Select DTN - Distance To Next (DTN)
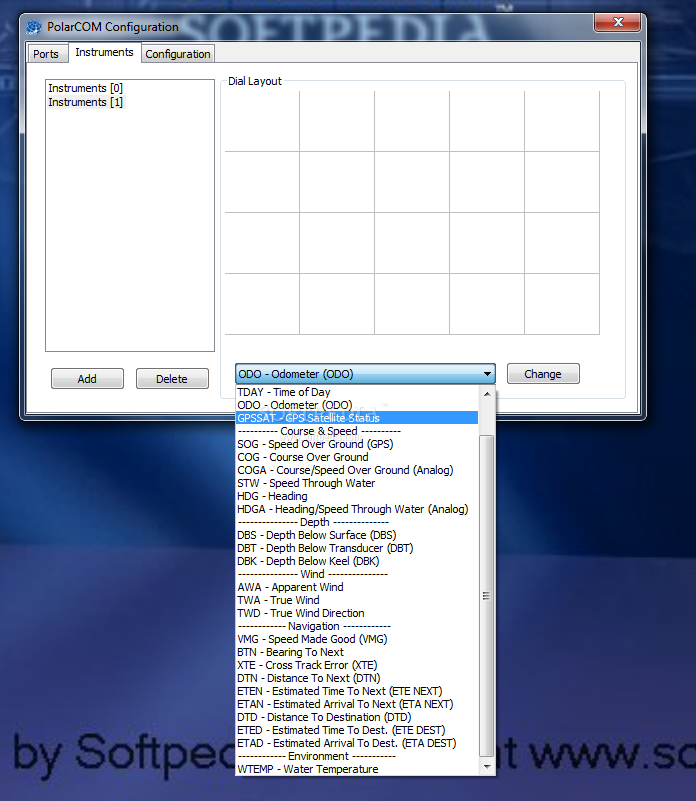The width and height of the screenshot is (696, 801). click(357, 678)
